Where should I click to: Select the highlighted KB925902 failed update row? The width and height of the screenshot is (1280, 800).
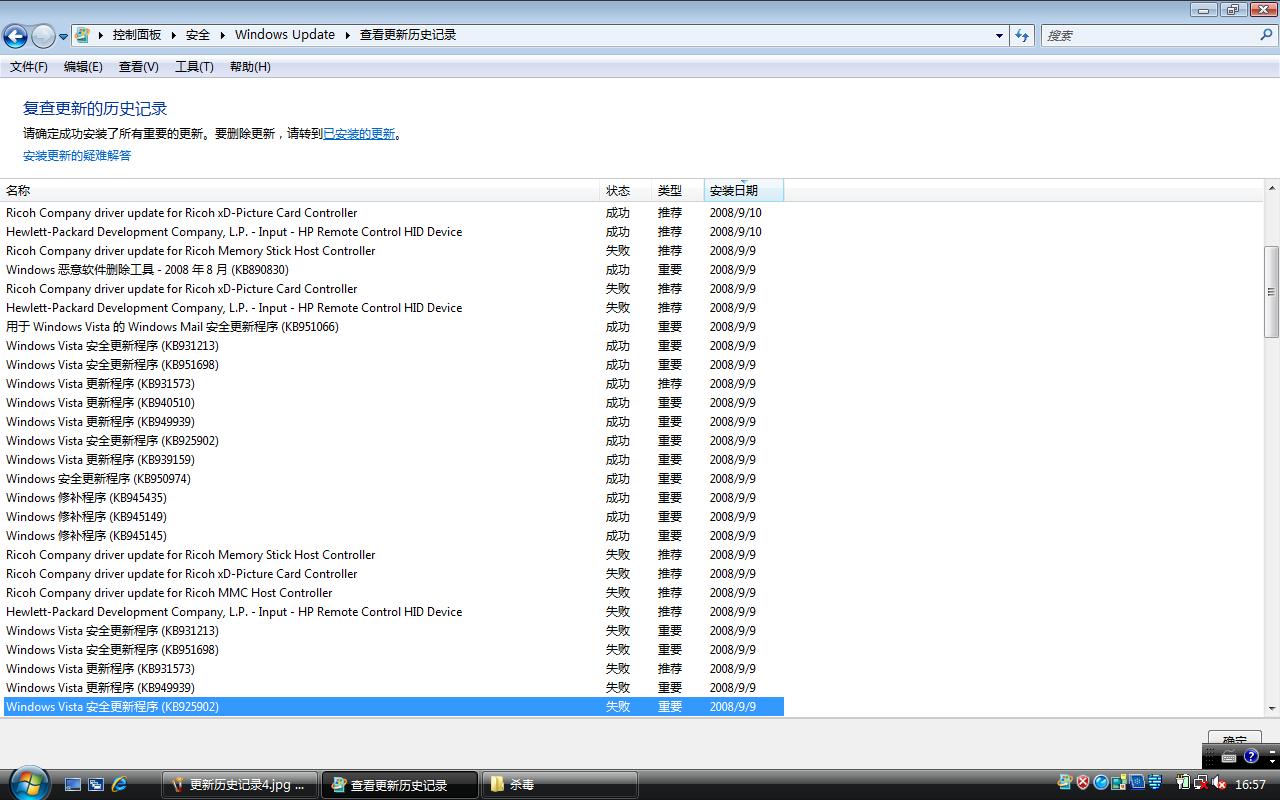392,707
